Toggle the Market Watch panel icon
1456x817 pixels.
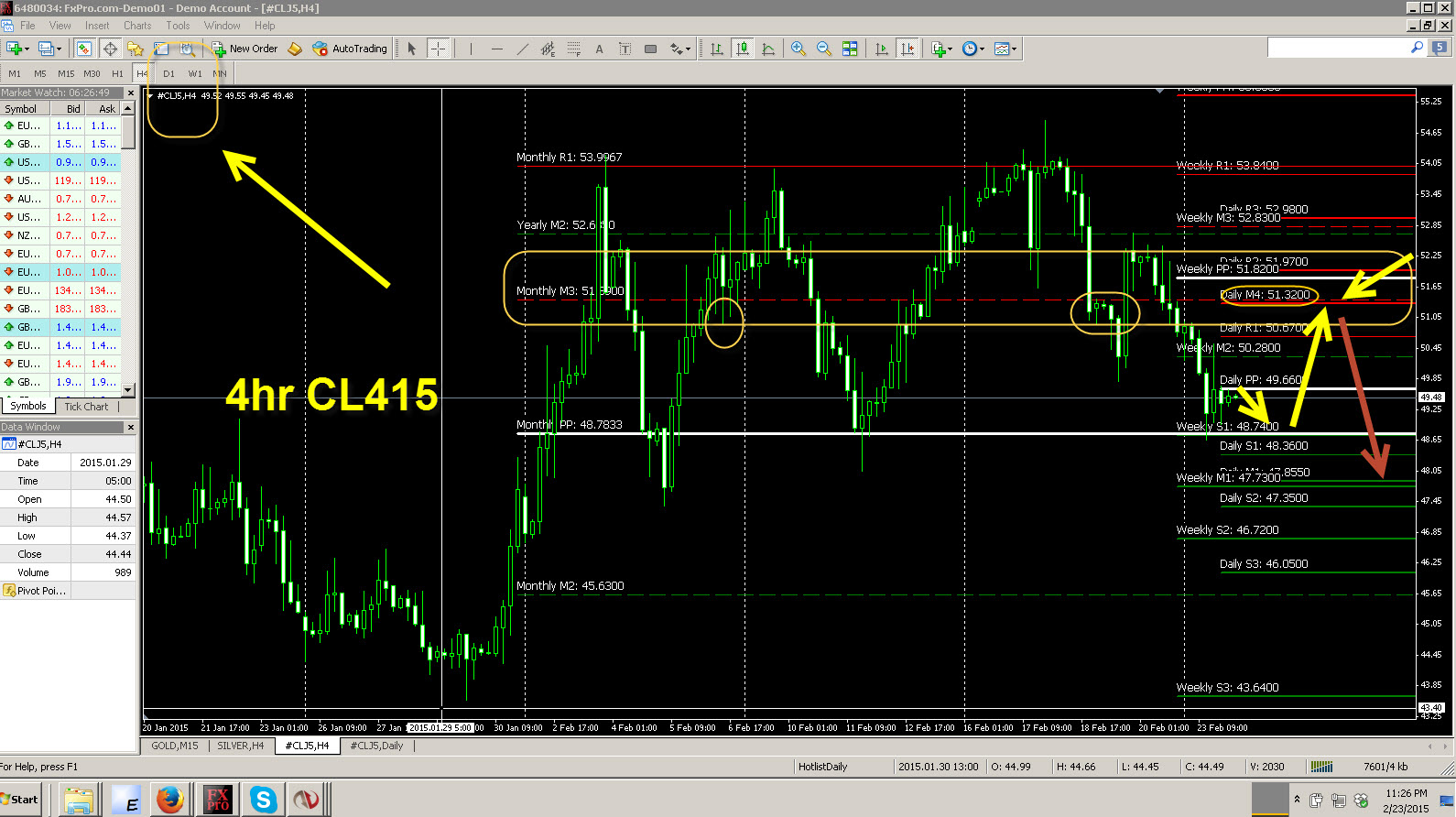click(83, 49)
